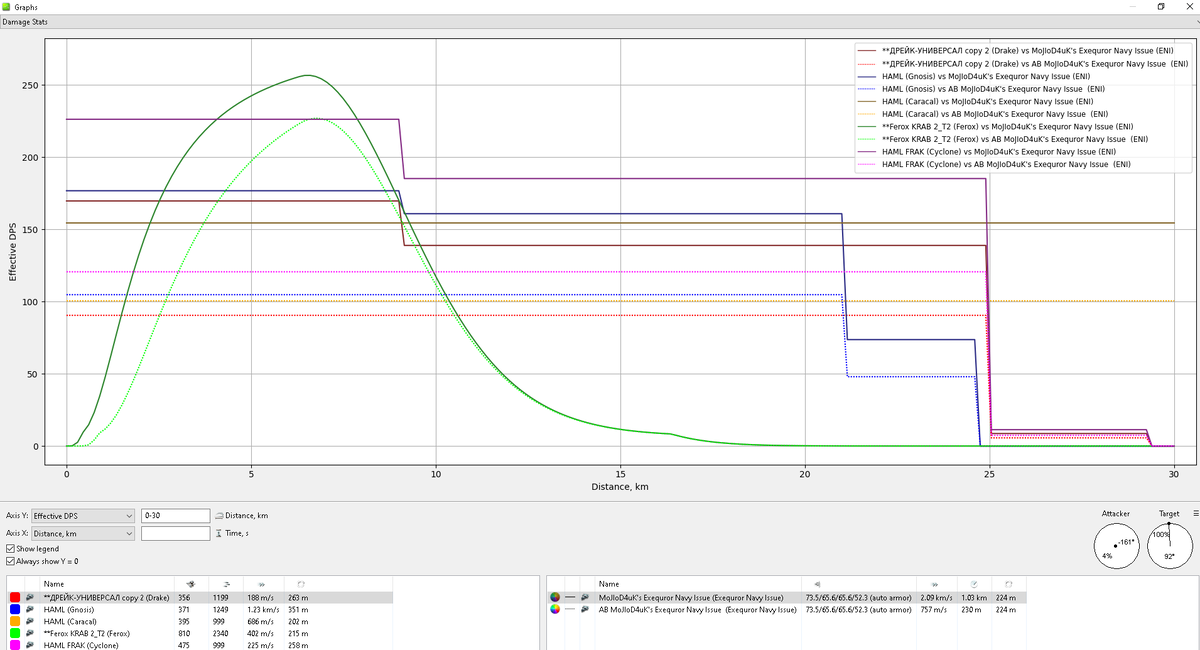Sort attackers by the DPS column icon
Screen dimensions: 1200x650
(x=190, y=583)
